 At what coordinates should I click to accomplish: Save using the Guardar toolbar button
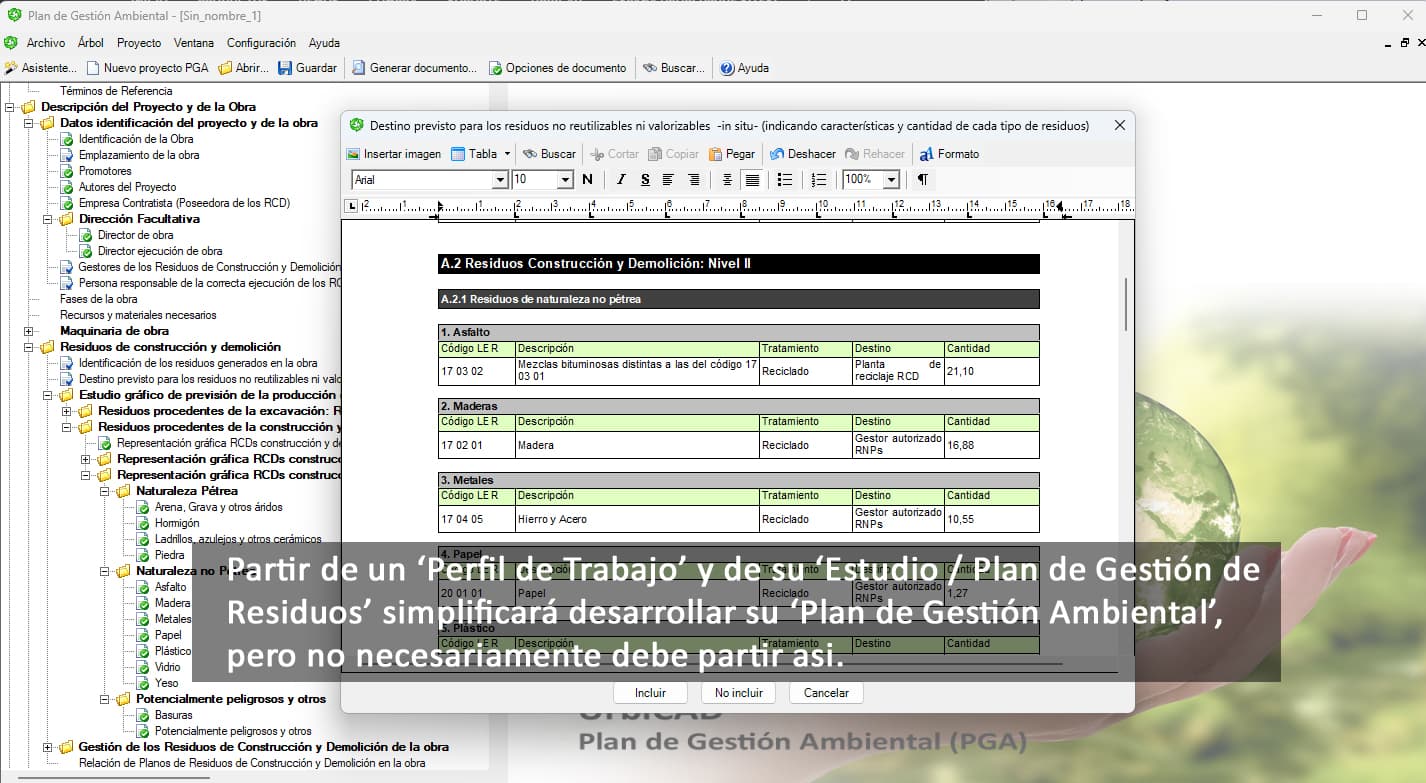(x=307, y=68)
